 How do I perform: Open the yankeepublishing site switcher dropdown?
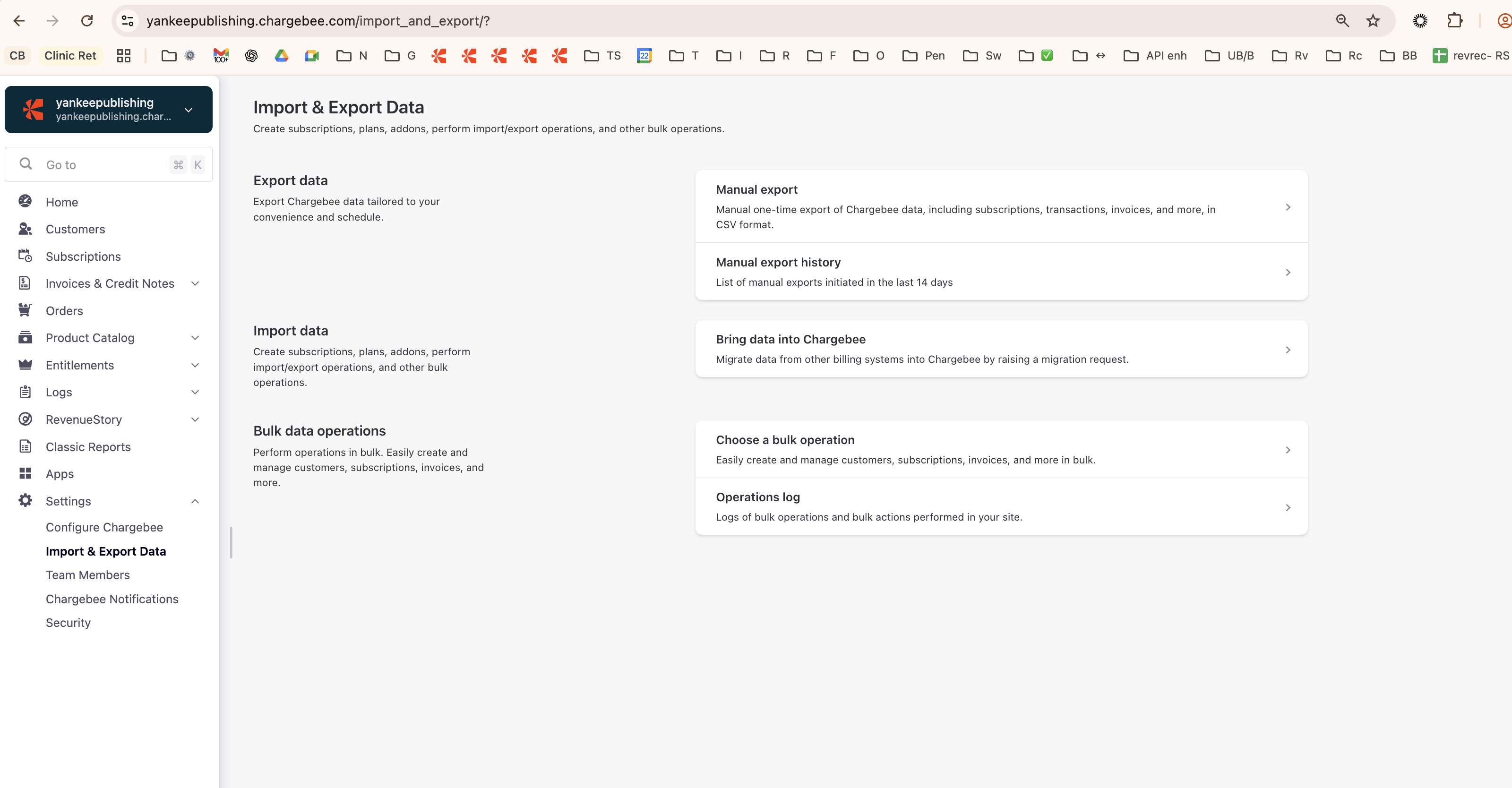tap(189, 110)
